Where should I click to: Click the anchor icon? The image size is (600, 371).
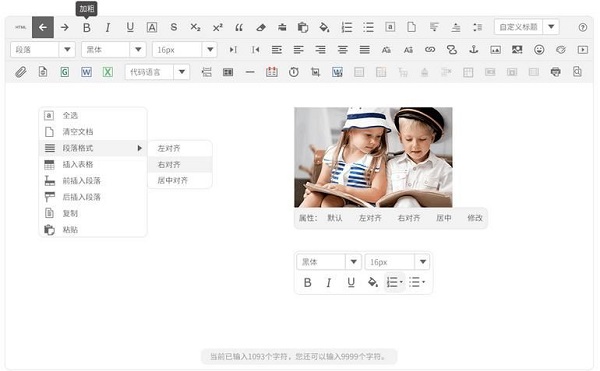coord(474,50)
